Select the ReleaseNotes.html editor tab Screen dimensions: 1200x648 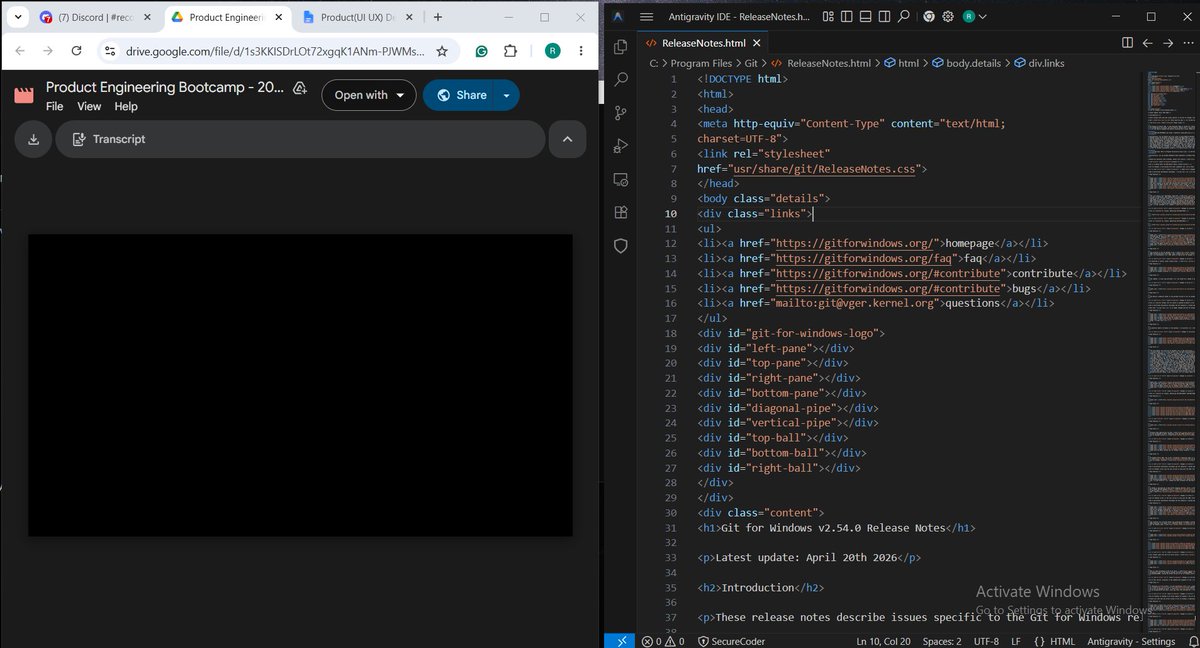[705, 43]
